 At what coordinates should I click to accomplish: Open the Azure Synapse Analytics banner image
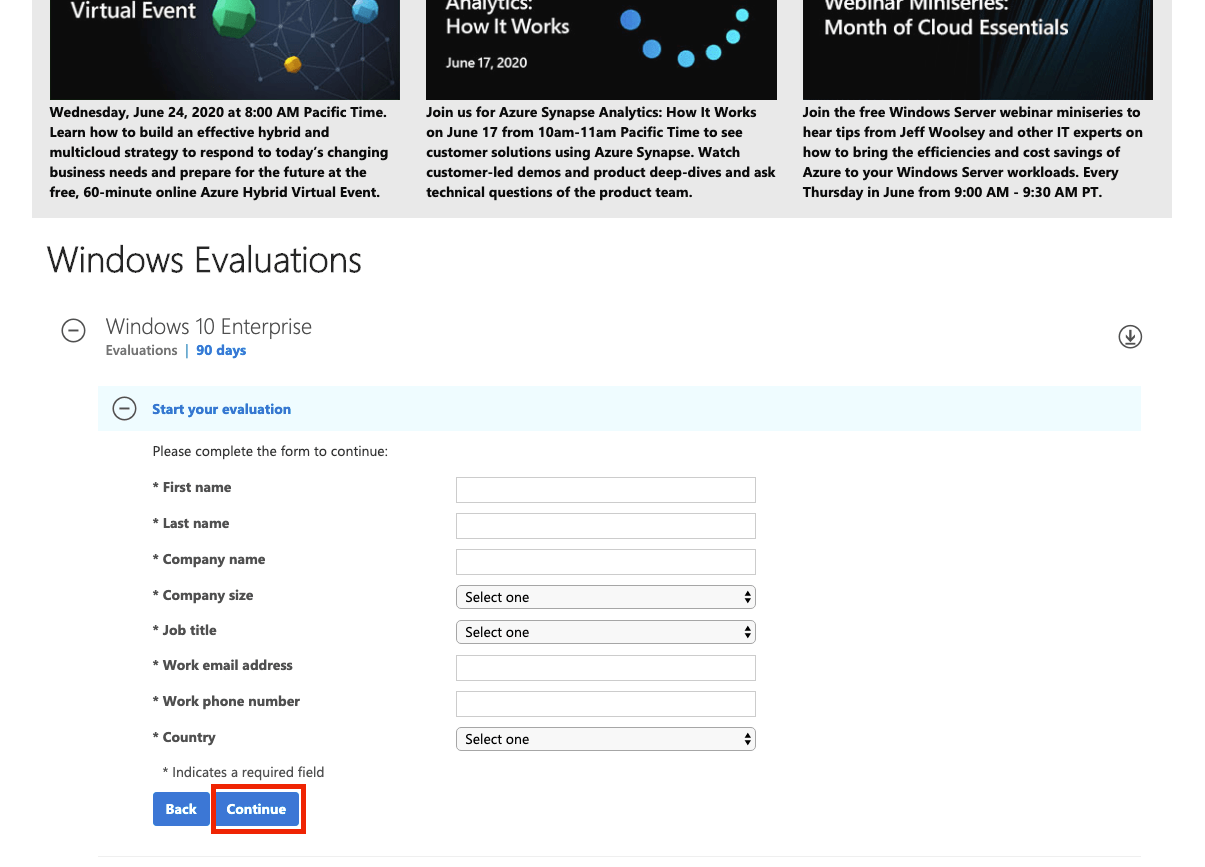(601, 48)
